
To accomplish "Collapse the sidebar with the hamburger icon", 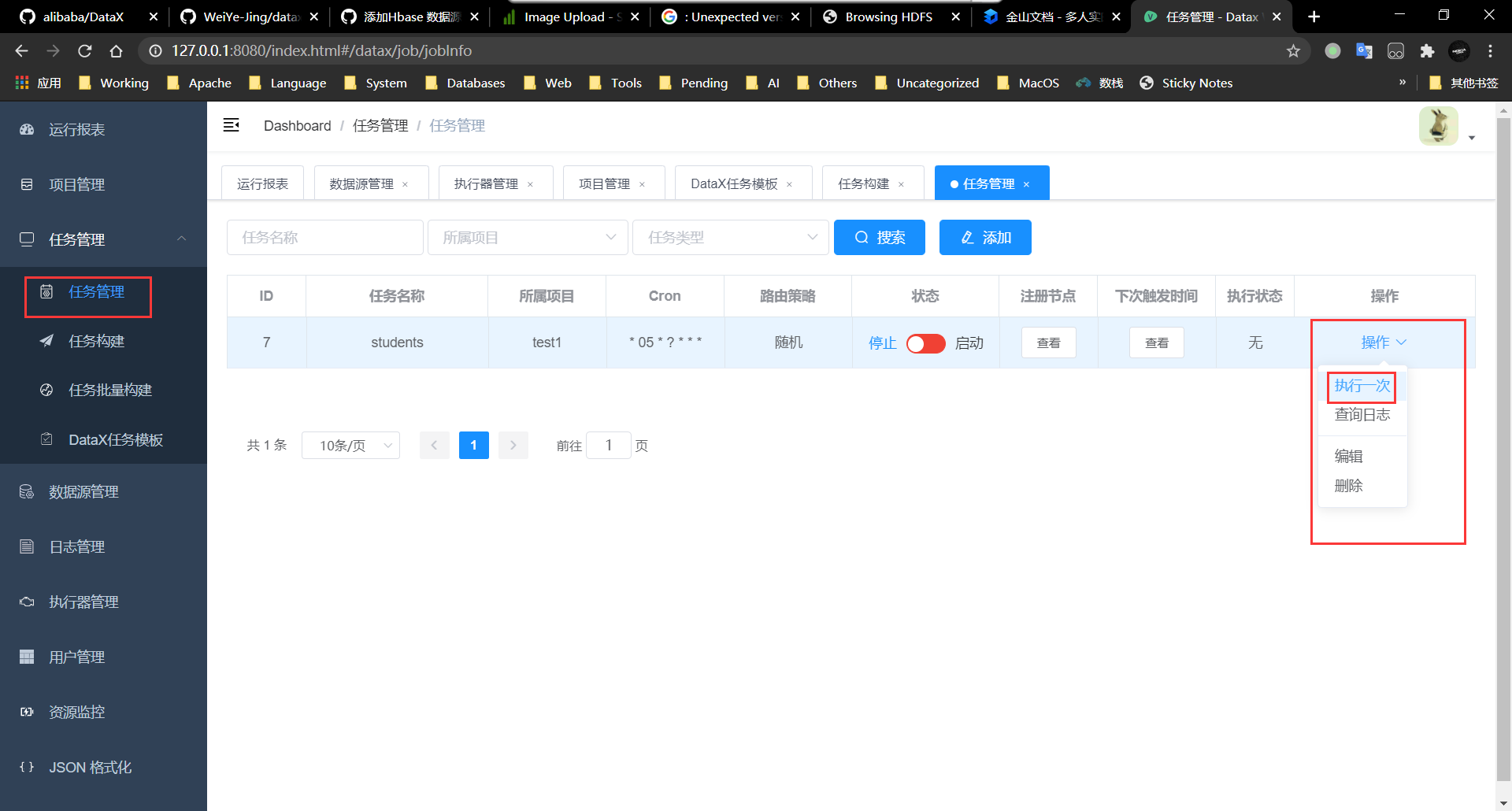I will click(232, 124).
